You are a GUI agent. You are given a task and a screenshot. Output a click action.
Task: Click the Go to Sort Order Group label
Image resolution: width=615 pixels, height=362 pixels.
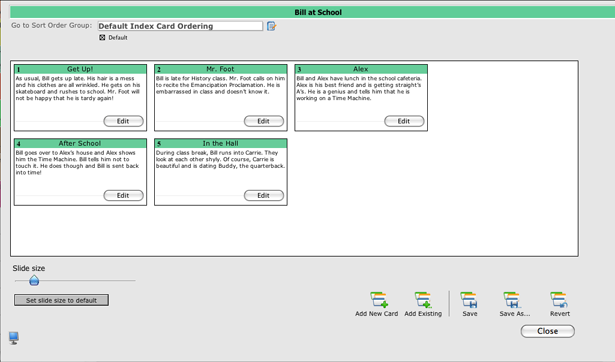51,25
